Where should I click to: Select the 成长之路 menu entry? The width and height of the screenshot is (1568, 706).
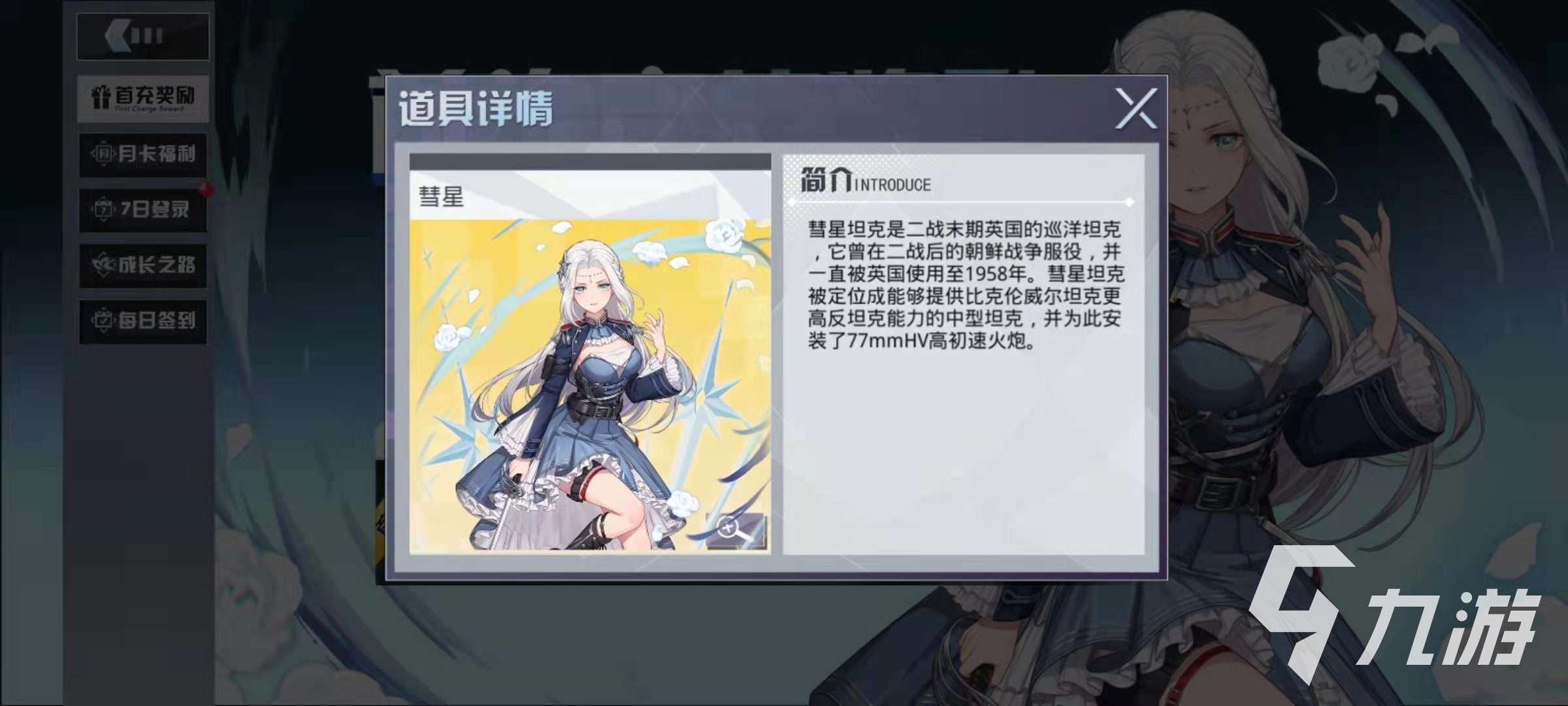point(143,265)
